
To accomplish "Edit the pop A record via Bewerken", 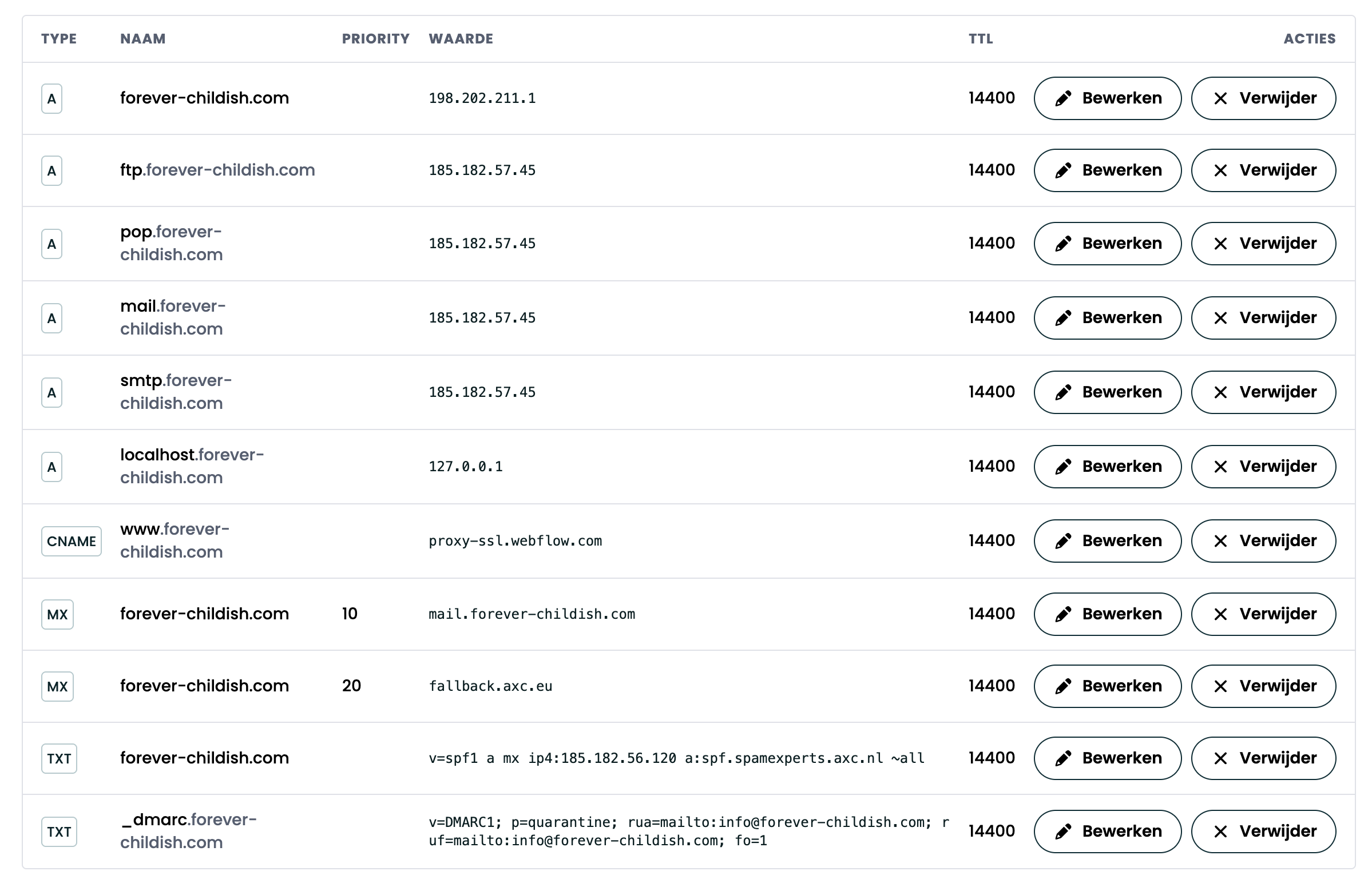I will coord(1107,244).
